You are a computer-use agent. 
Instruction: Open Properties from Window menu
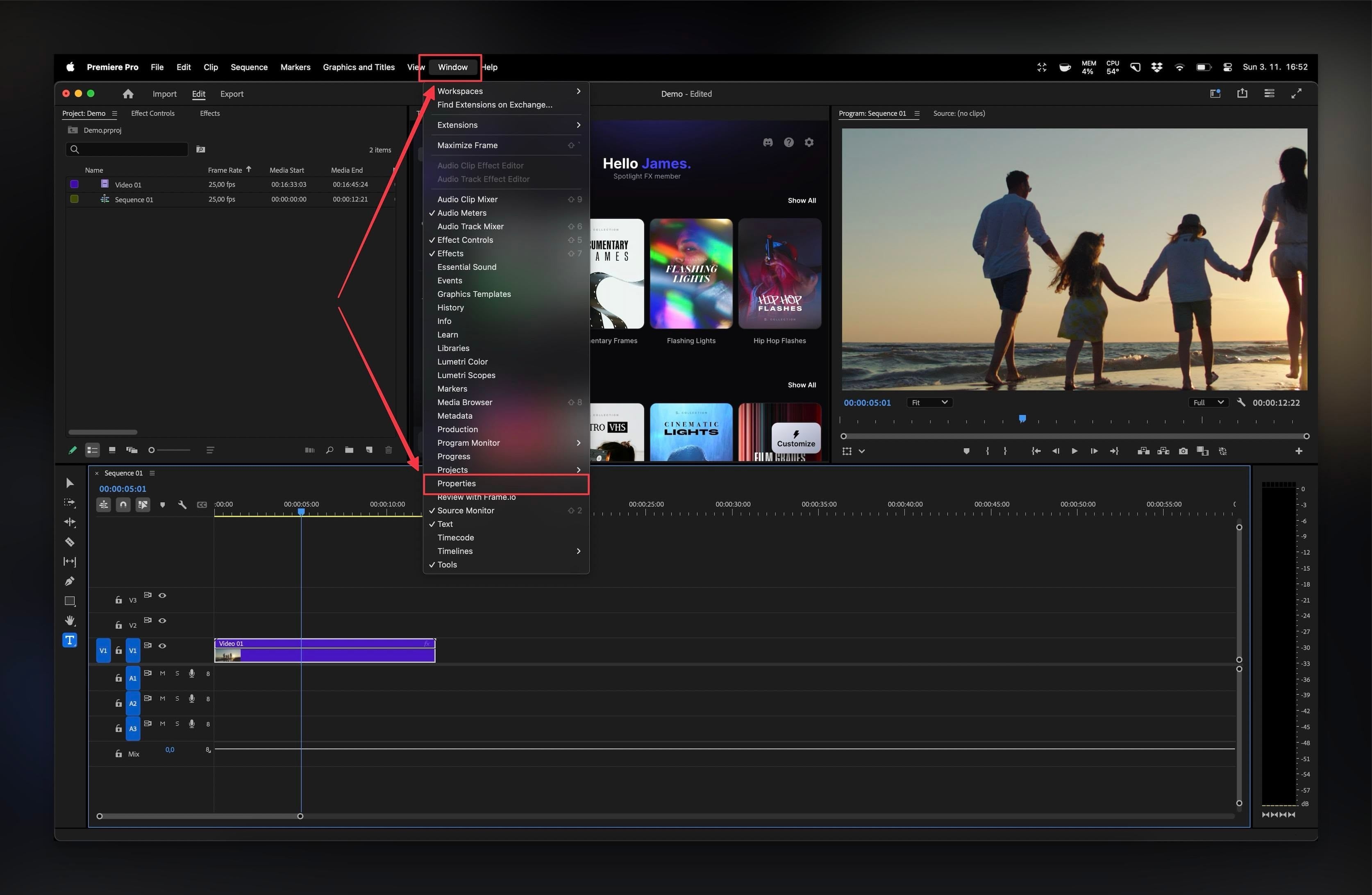click(x=456, y=483)
